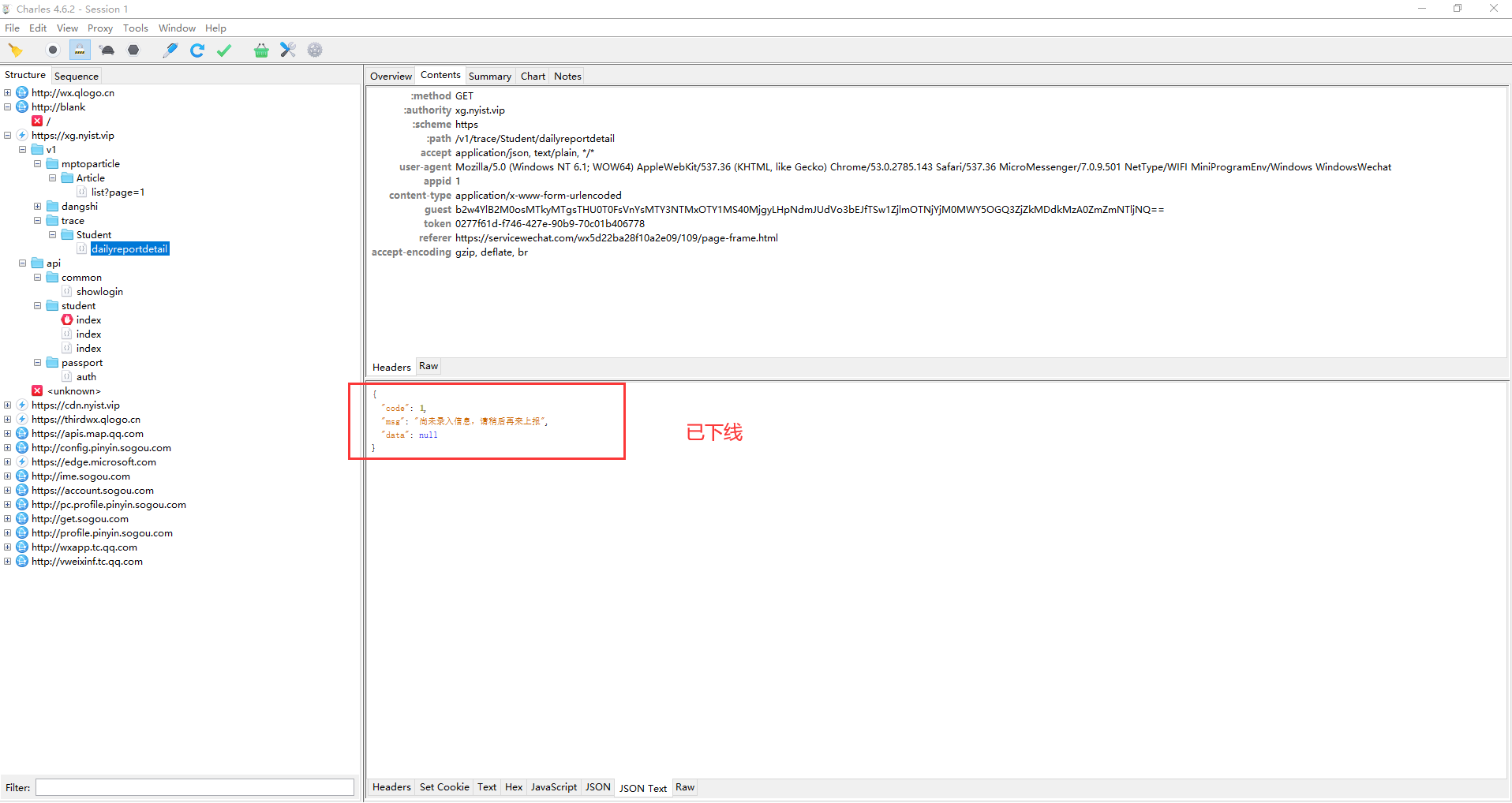
Task: Toggle SSL Proxying padlock icon
Action: [80, 50]
